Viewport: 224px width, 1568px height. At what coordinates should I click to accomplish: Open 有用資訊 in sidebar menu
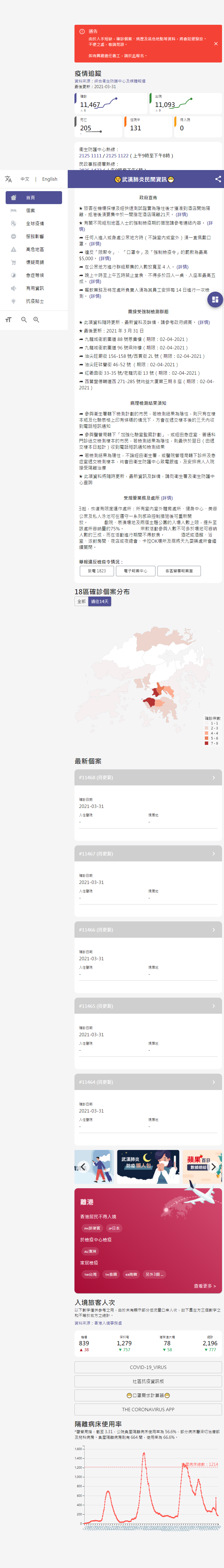(34, 288)
